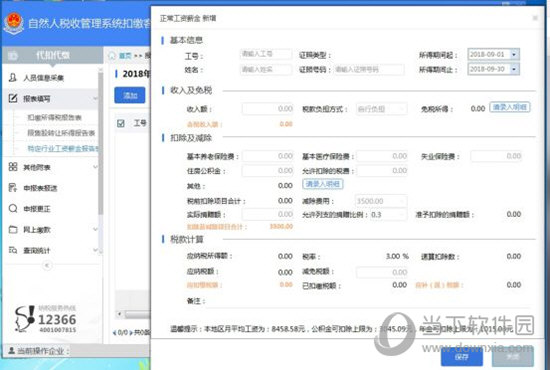
Task: Click the blue 添加 button
Action: click(130, 95)
